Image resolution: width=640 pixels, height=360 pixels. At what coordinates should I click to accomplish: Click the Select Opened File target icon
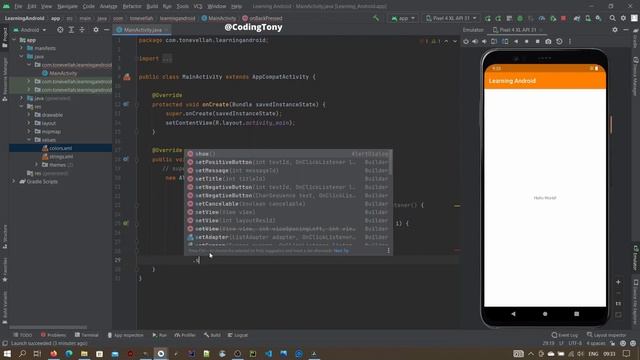(60, 30)
